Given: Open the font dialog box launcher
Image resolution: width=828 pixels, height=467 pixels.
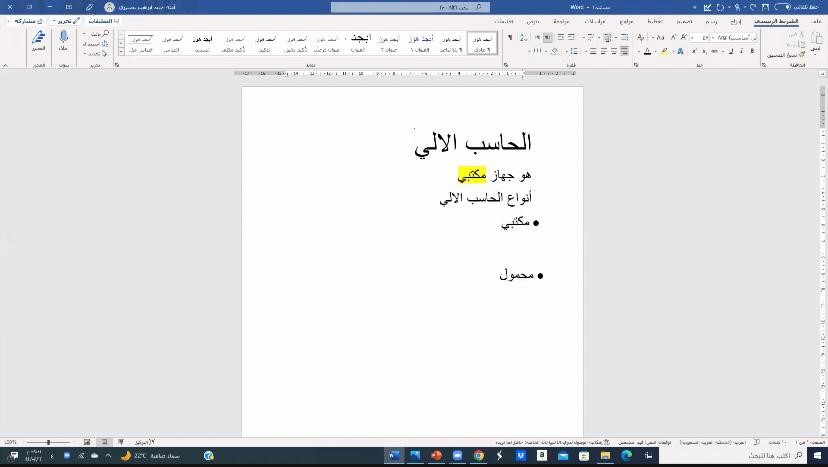Looking at the screenshot, I should (x=636, y=65).
